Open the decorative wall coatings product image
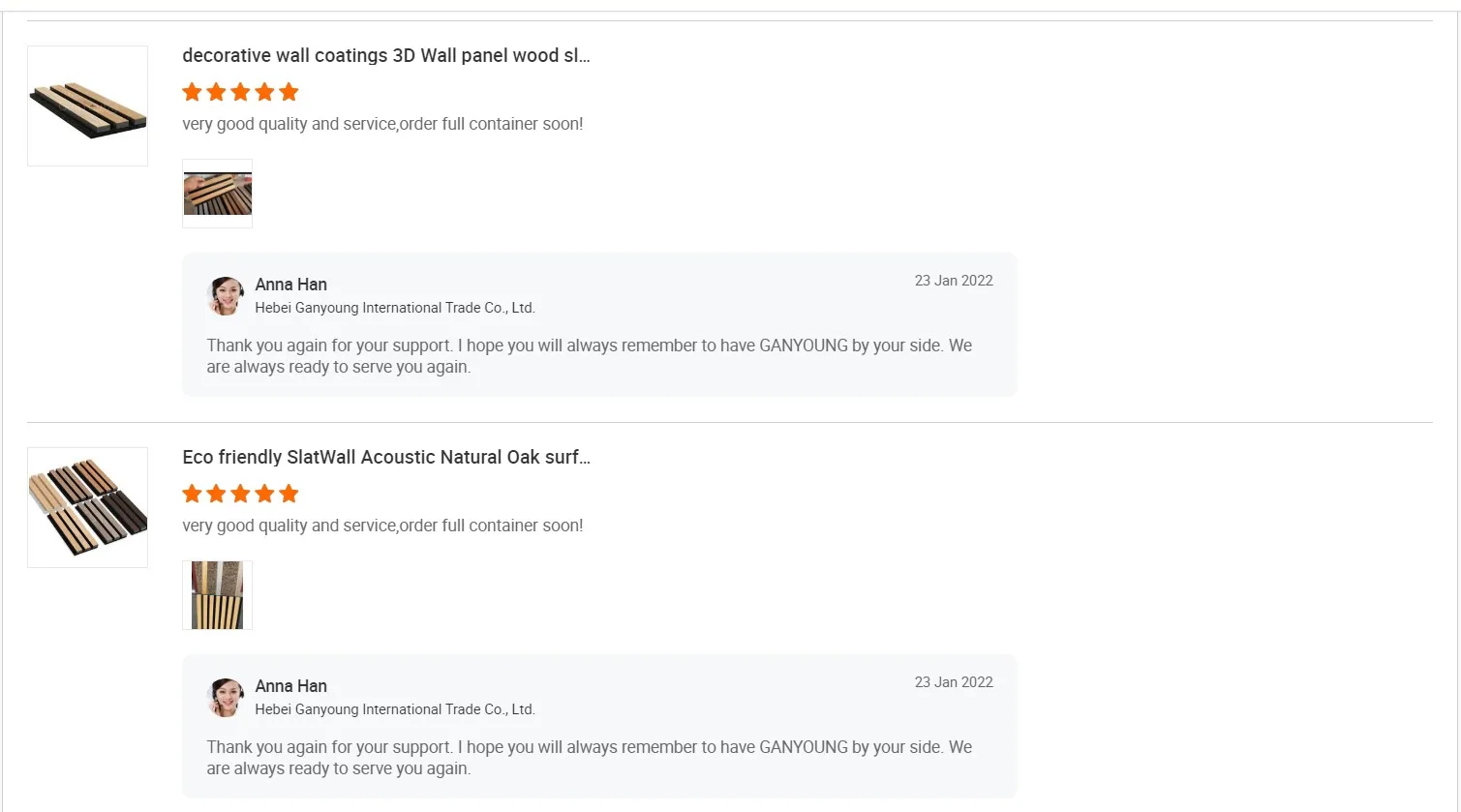This screenshot has width=1461, height=812. pos(87,105)
